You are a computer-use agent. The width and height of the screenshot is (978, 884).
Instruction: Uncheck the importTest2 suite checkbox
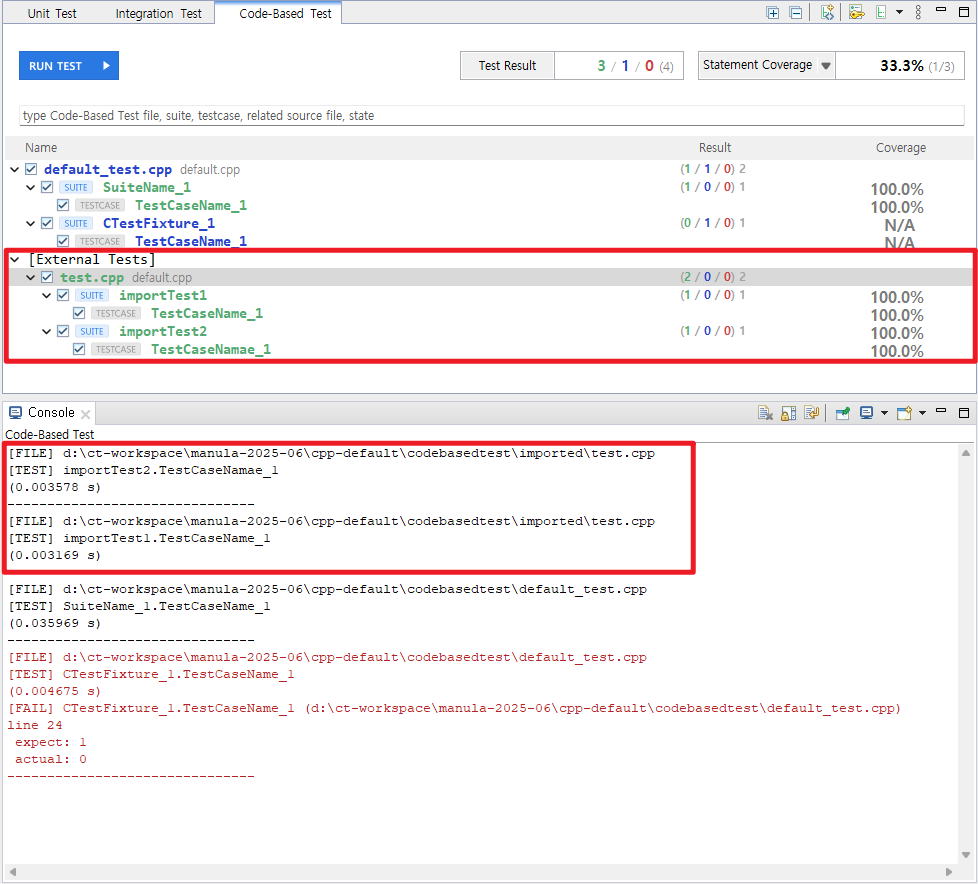[63, 331]
